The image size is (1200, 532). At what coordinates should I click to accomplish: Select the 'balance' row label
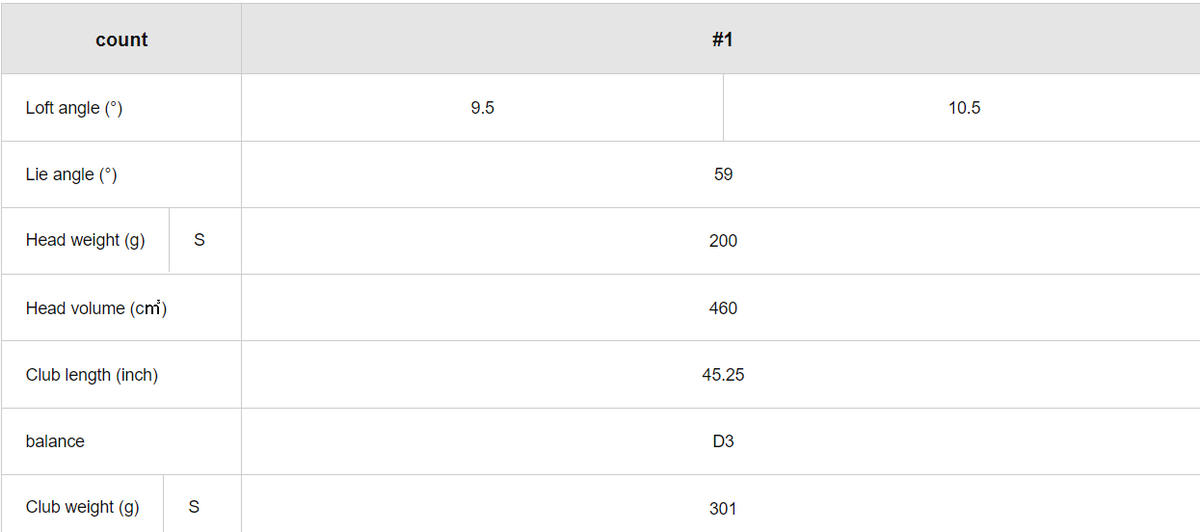point(55,441)
